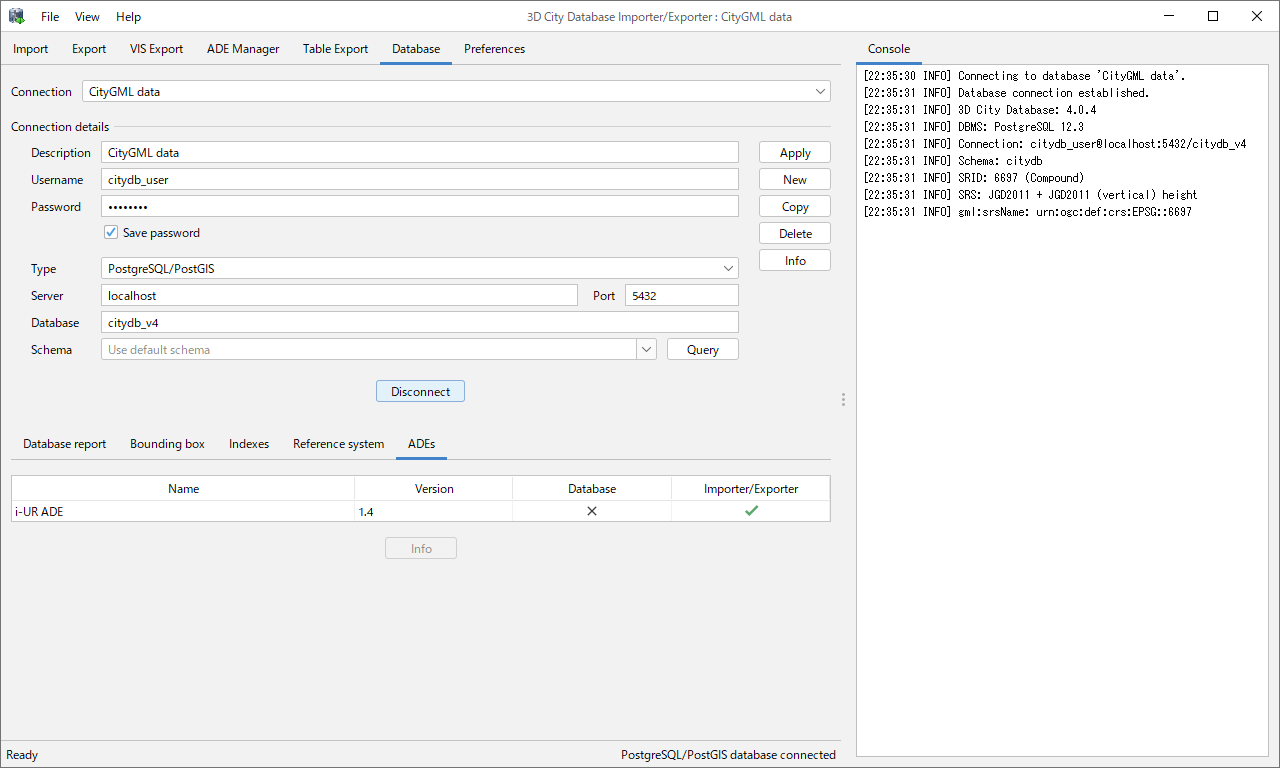This screenshot has height=768, width=1280.
Task: Click 'PostgreSQL/PostGIS database connected' status text
Action: pos(728,755)
